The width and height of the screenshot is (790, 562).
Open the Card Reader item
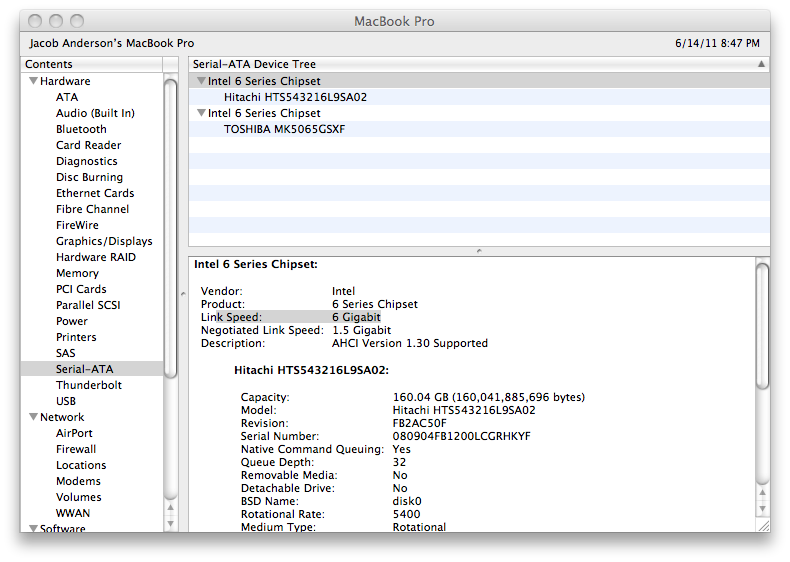[89, 145]
